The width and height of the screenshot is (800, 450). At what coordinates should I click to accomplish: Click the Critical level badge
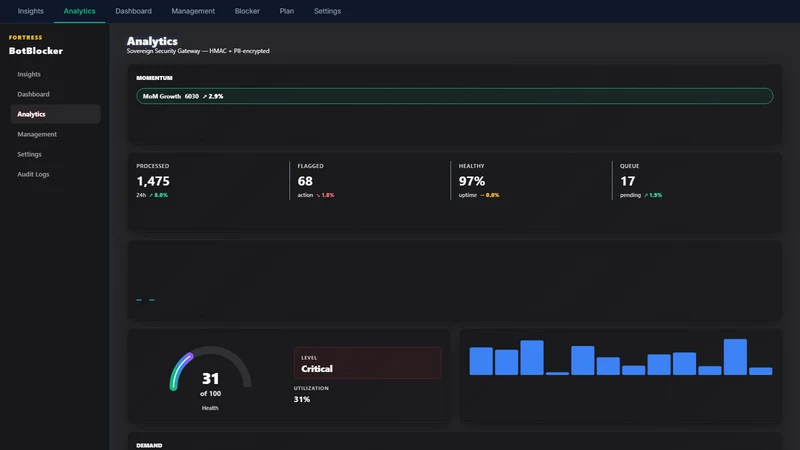(367, 363)
